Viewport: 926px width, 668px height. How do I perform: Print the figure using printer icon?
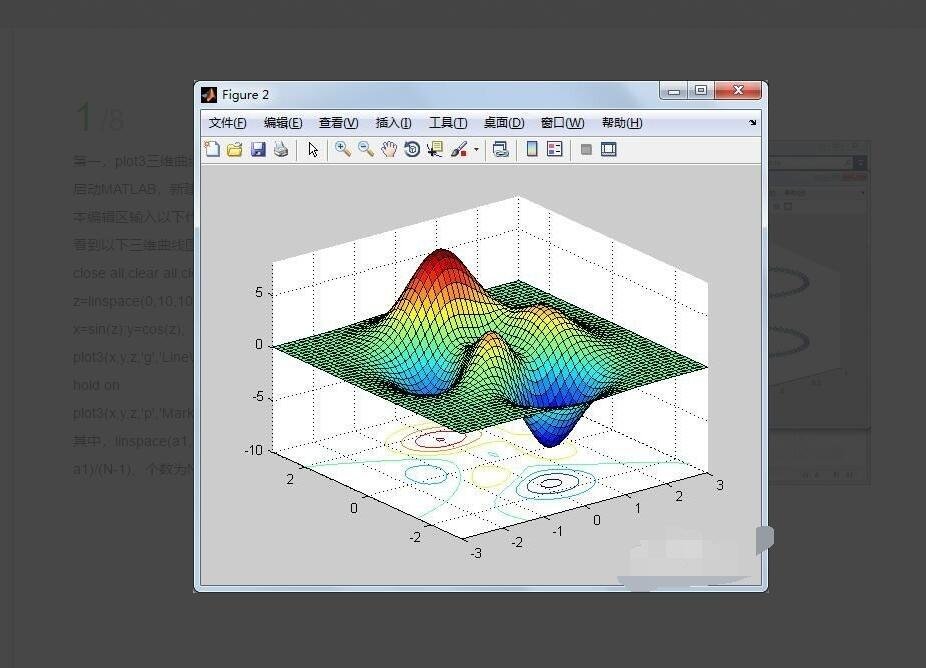[x=281, y=149]
